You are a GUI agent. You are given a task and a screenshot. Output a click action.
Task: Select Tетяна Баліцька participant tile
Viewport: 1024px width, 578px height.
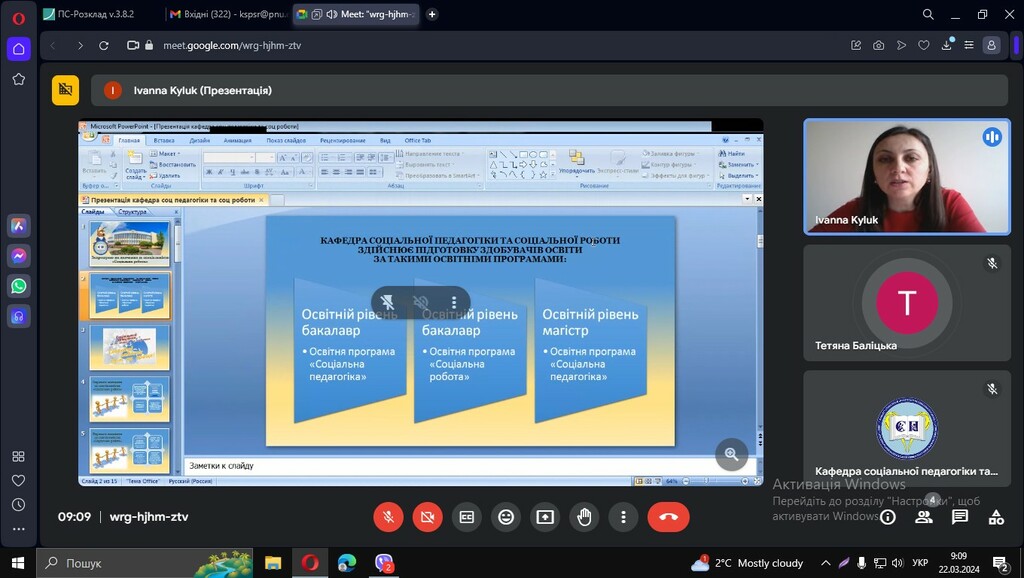click(907, 302)
